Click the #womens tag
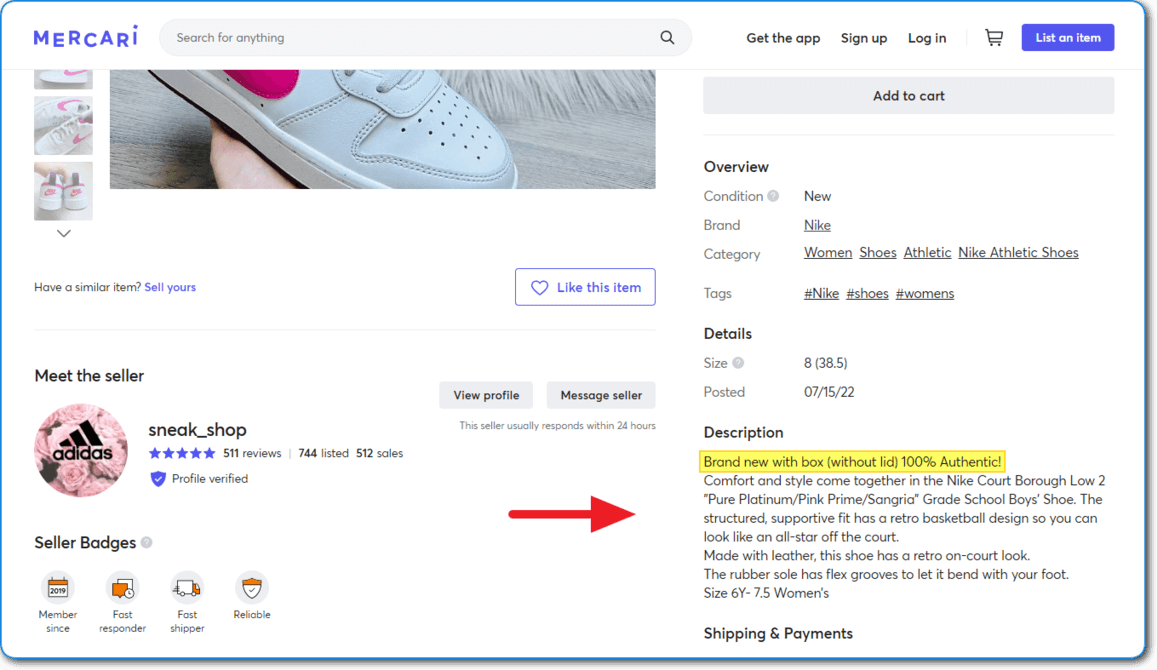The height and width of the screenshot is (670, 1157). pos(925,294)
